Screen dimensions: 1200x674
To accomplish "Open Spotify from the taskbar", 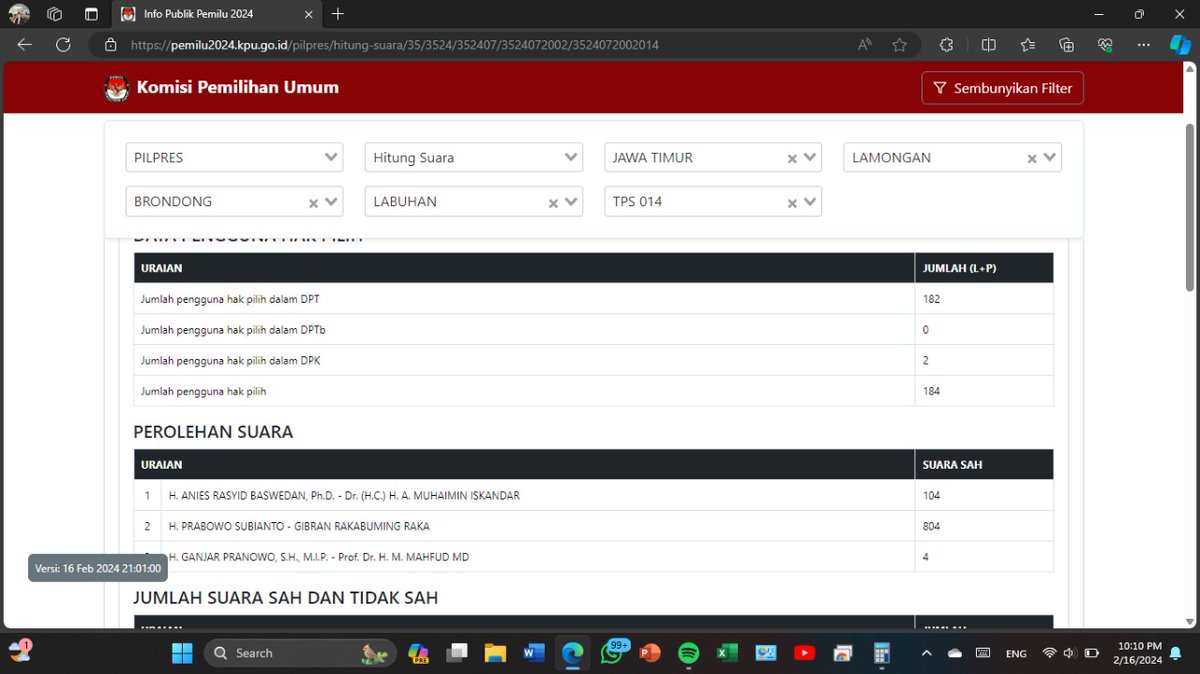I will coord(688,653).
